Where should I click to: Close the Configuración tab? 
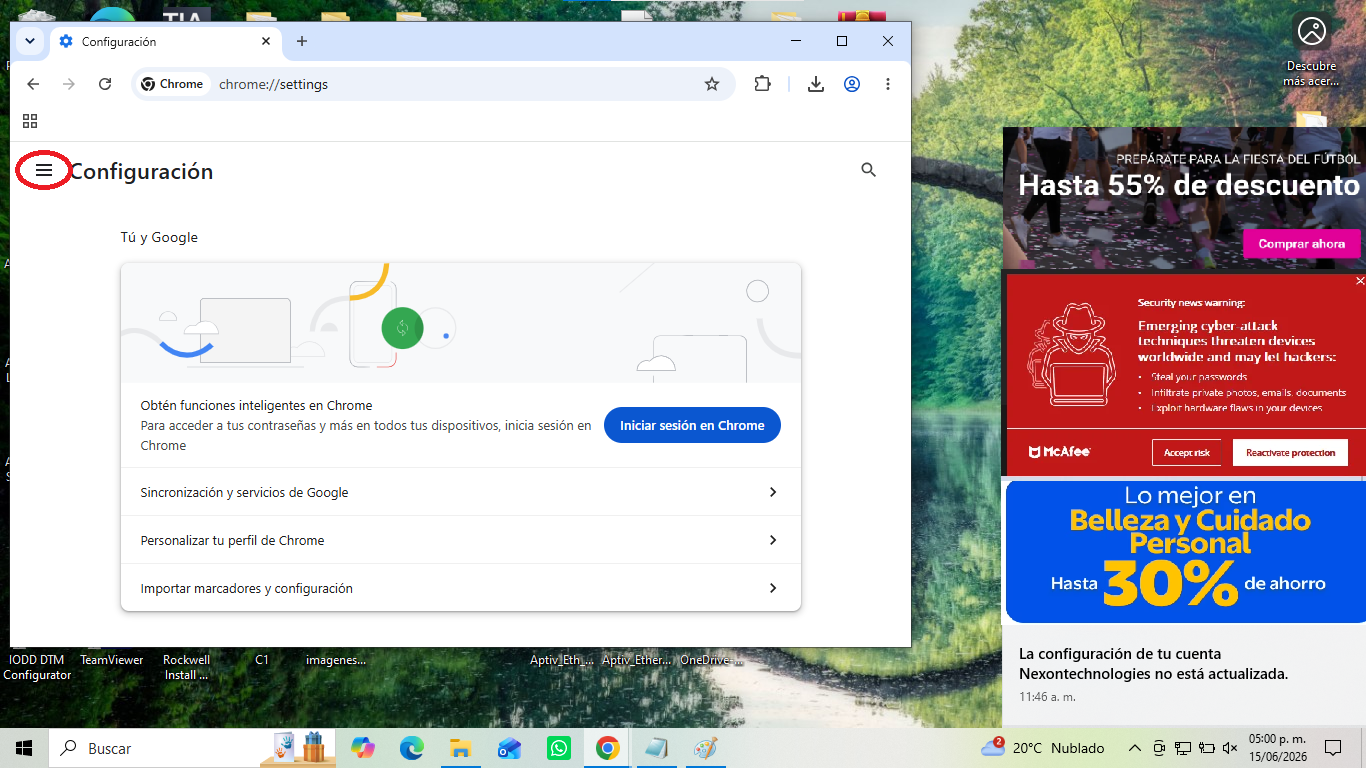click(x=266, y=41)
